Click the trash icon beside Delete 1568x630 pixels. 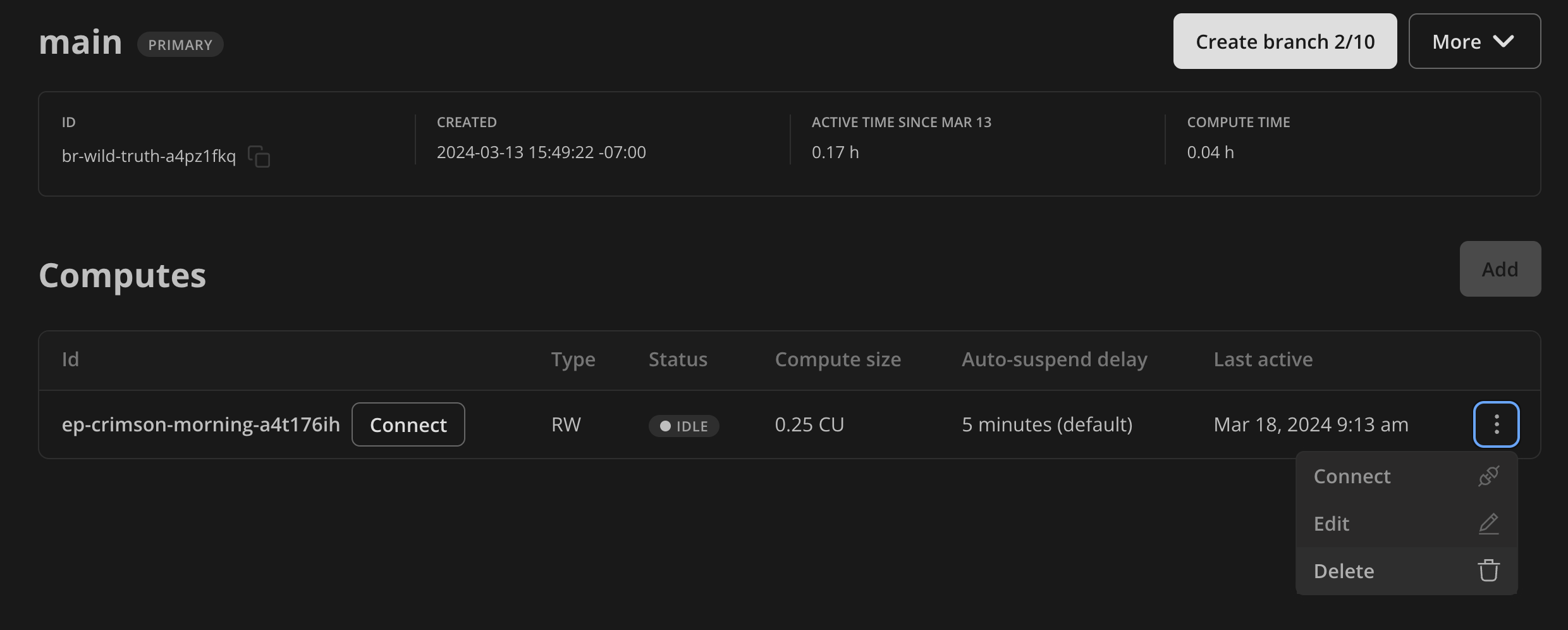pos(1488,571)
